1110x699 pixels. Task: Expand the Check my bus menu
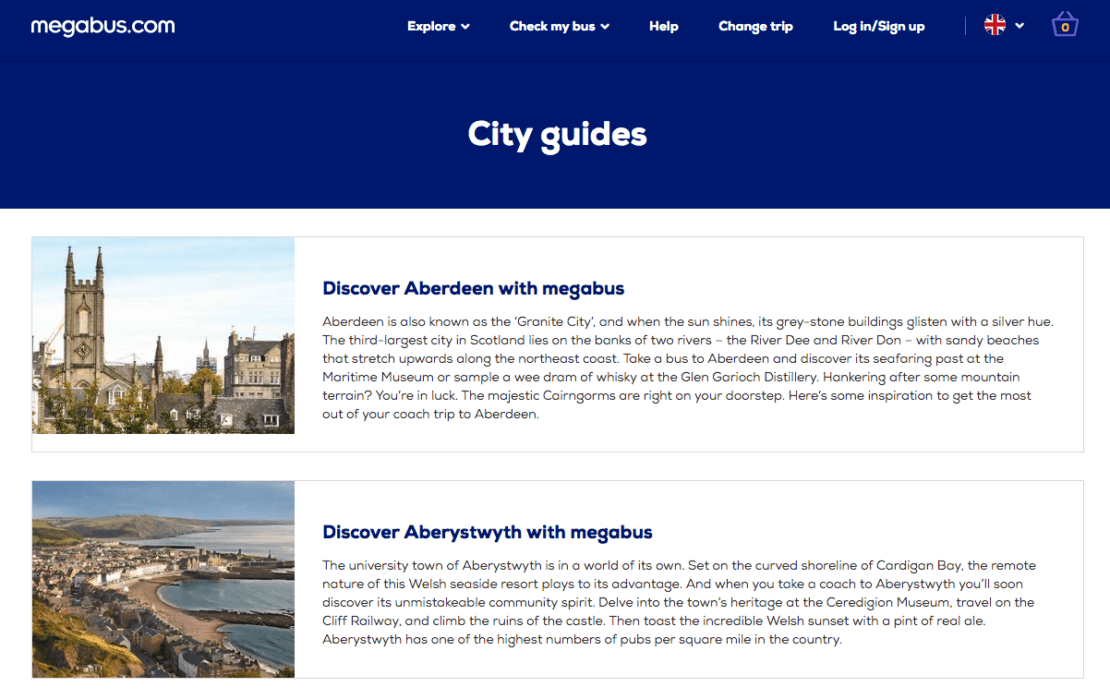[559, 26]
